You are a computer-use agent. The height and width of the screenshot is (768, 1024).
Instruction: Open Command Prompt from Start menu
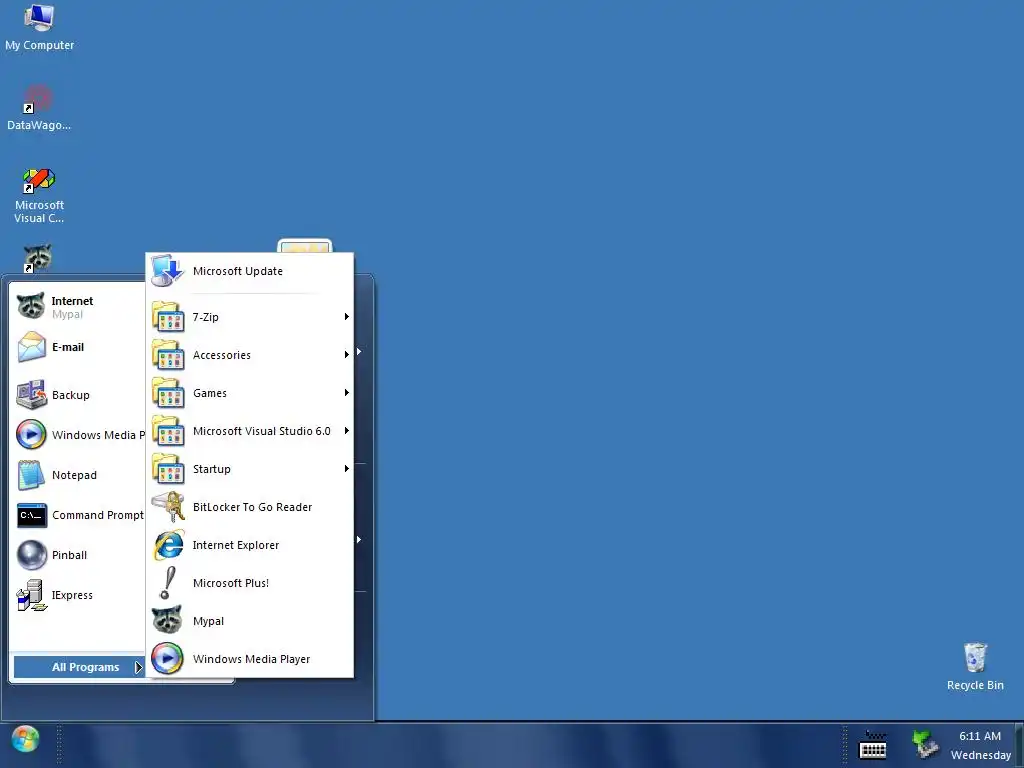point(77,515)
